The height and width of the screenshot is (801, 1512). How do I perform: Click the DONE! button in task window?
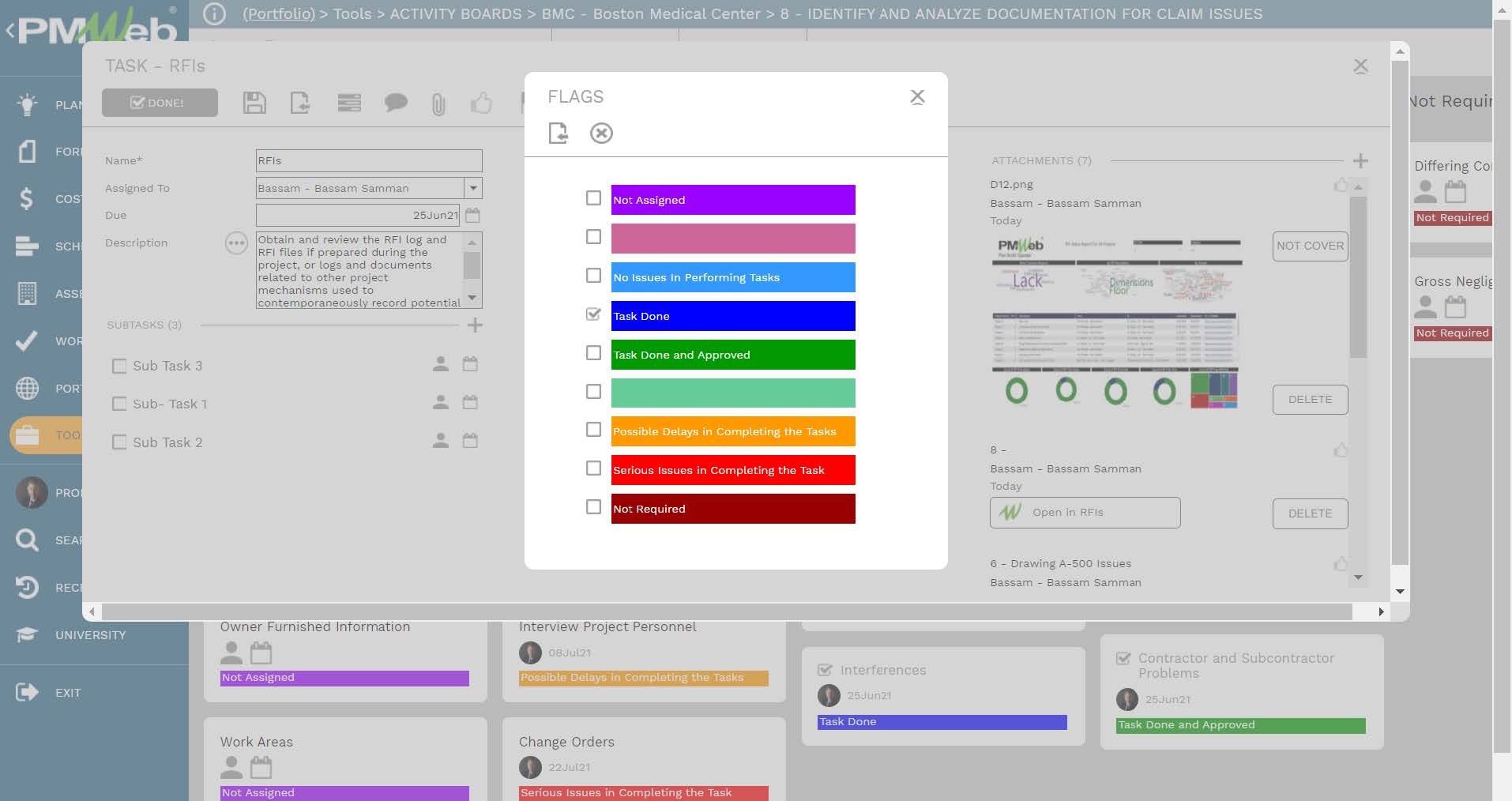[160, 103]
